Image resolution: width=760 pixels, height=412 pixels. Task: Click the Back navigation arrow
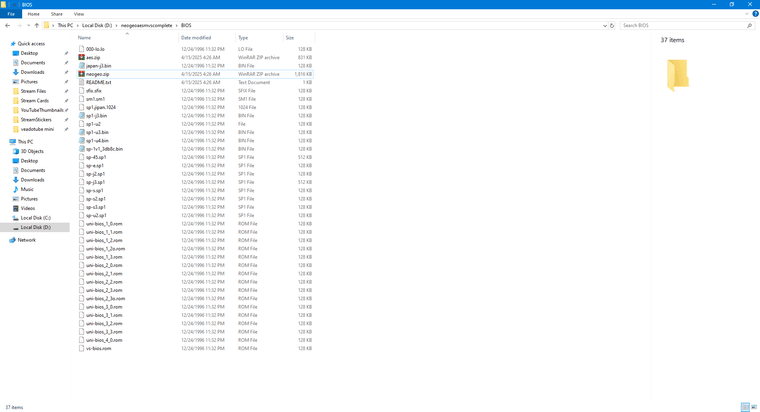8,25
